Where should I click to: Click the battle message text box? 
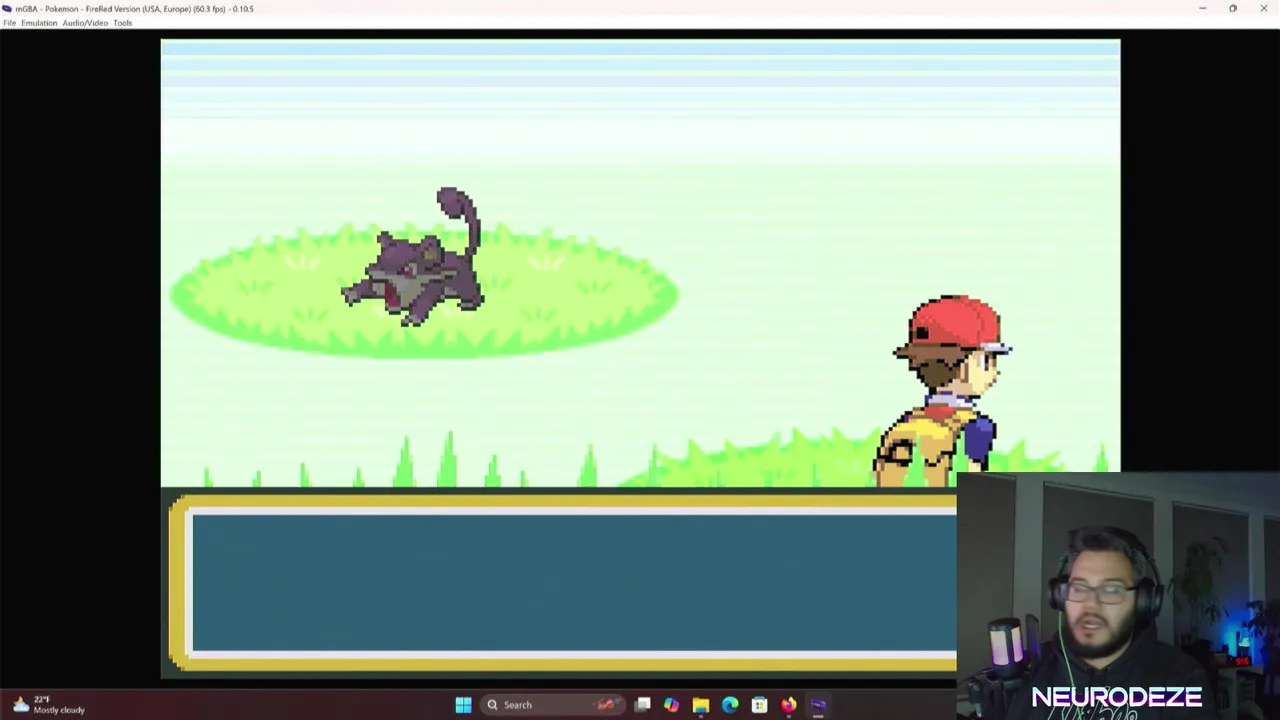click(563, 582)
